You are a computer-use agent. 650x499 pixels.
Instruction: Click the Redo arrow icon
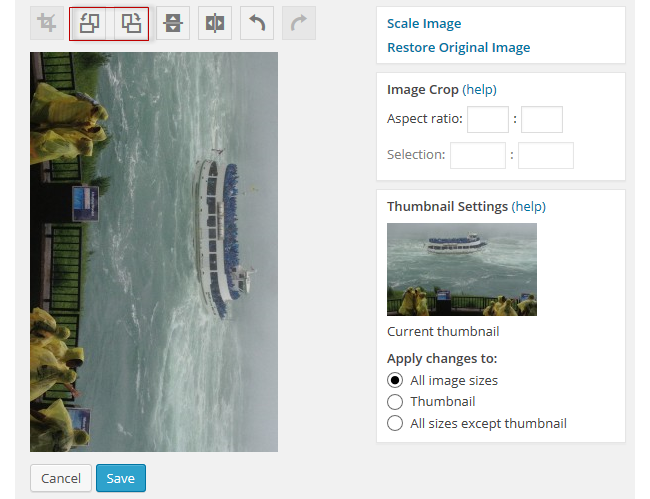pos(299,23)
